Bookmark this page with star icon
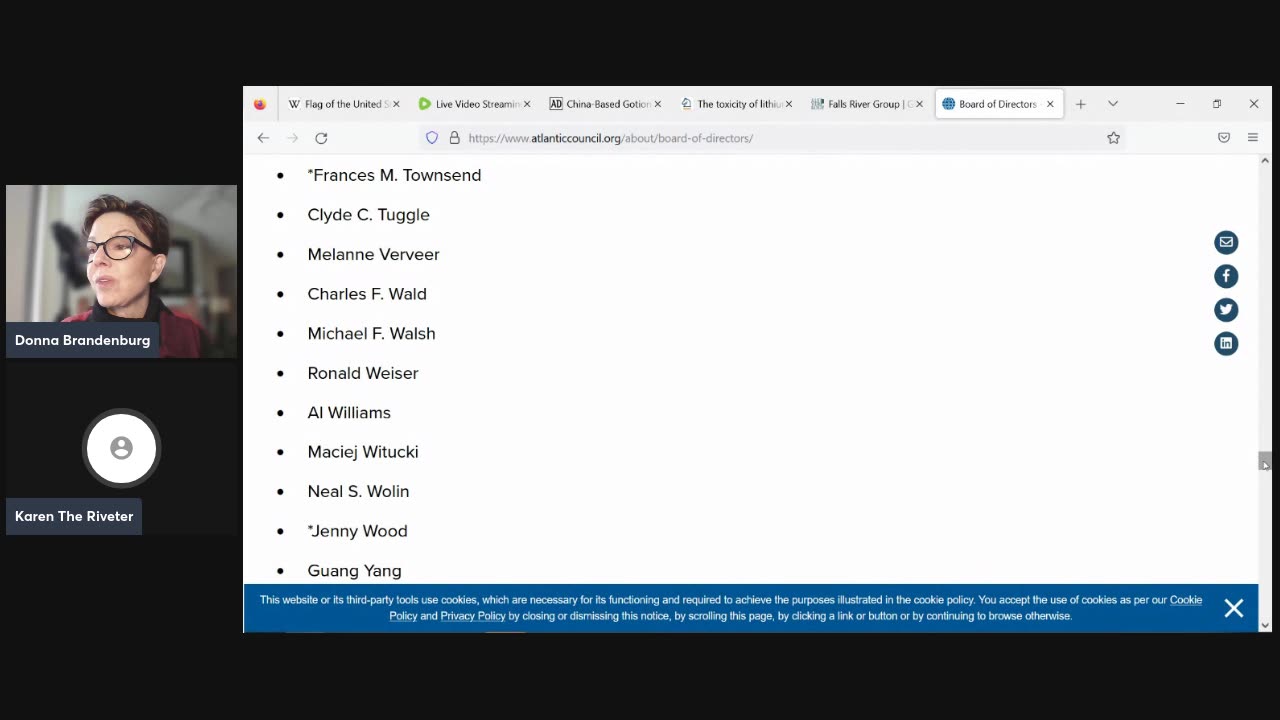The height and width of the screenshot is (720, 1280). 1113,138
